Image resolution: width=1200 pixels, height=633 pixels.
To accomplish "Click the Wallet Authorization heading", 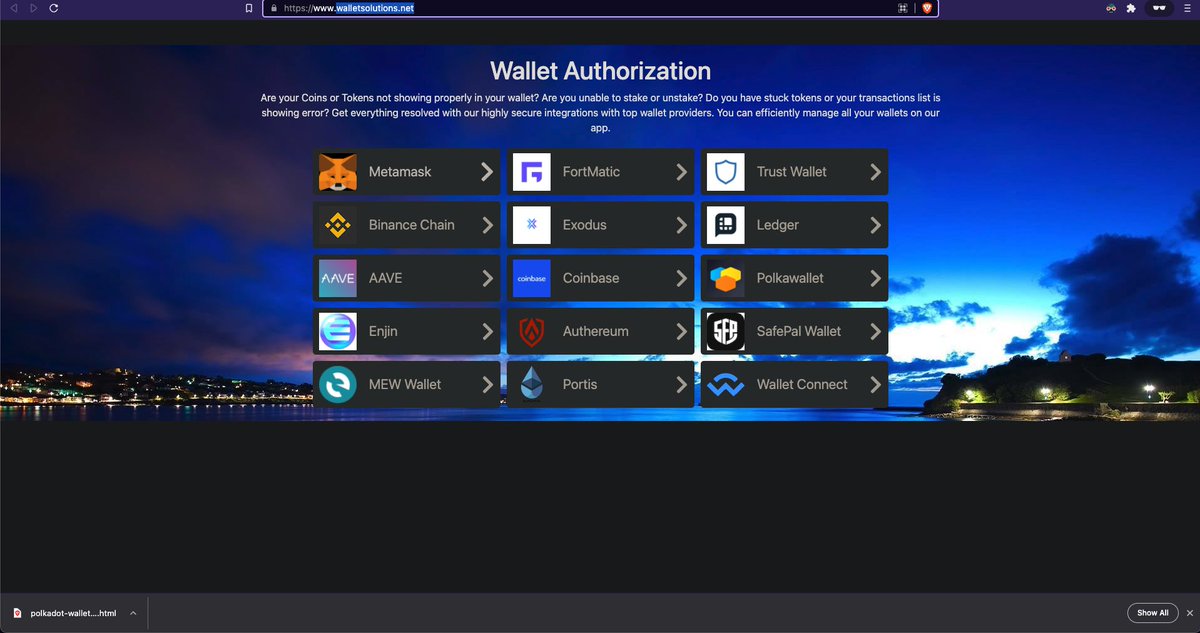I will click(600, 71).
